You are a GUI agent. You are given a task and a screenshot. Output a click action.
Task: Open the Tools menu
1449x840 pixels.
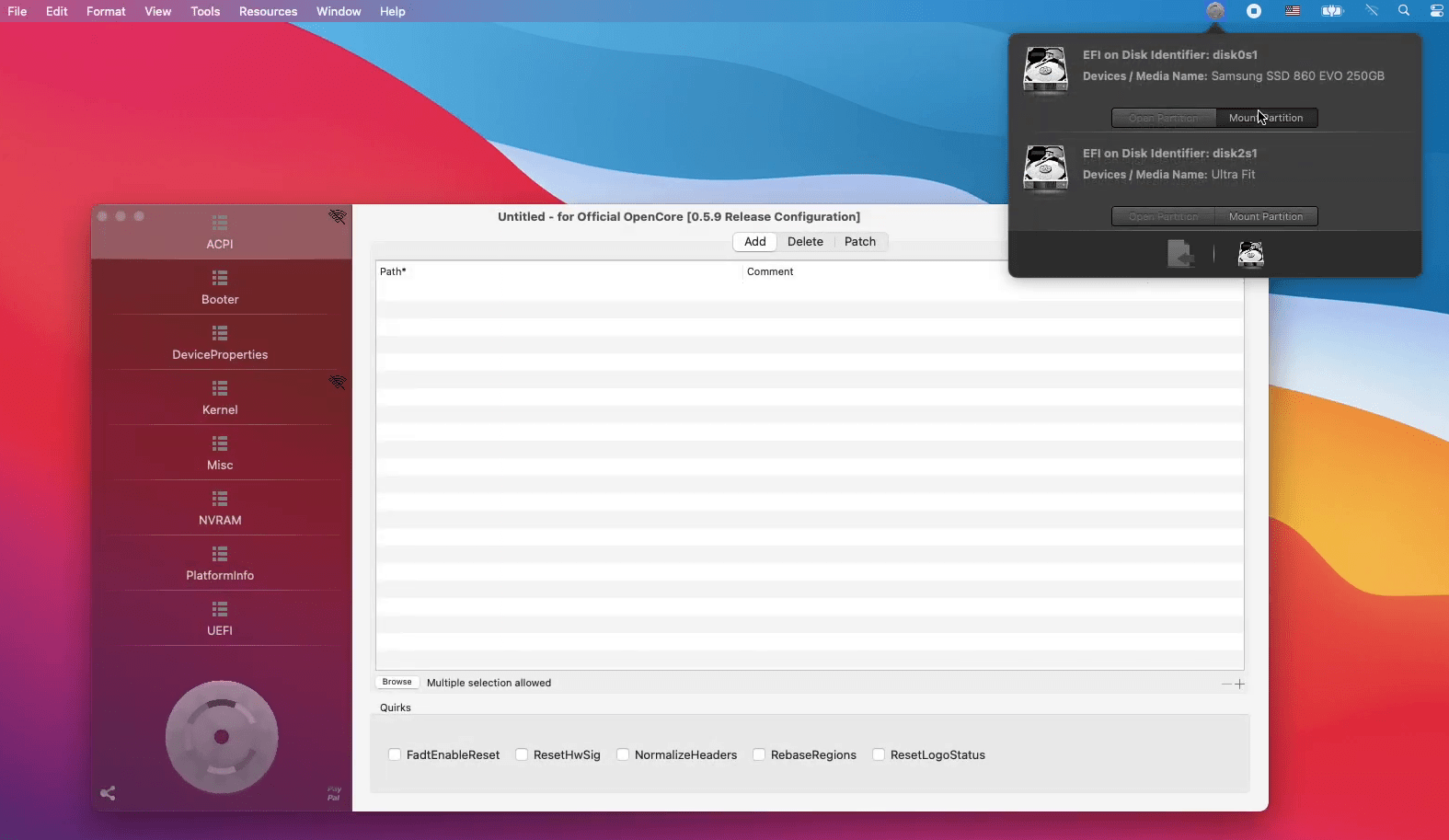click(205, 11)
